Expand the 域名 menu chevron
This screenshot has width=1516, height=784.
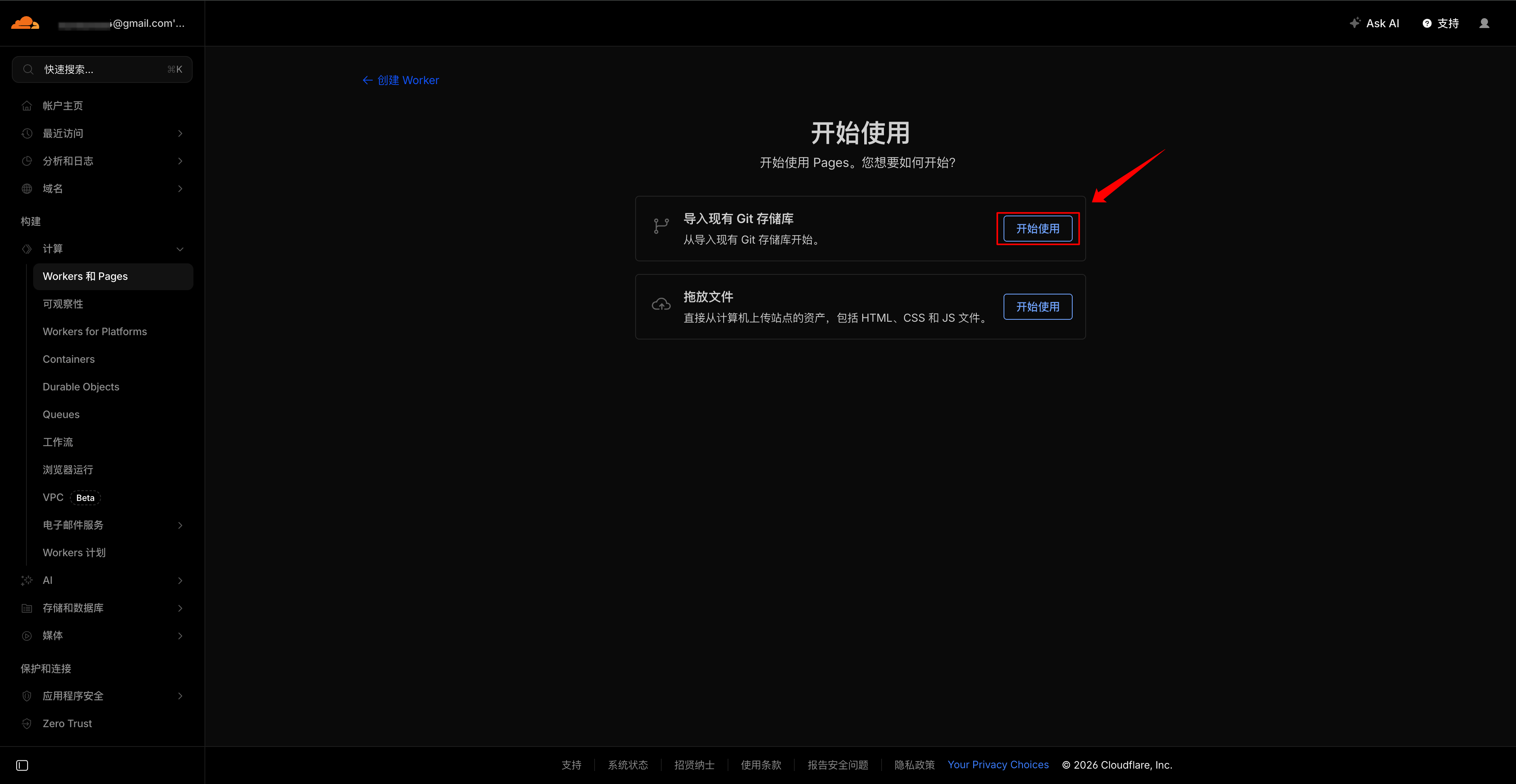click(x=180, y=189)
